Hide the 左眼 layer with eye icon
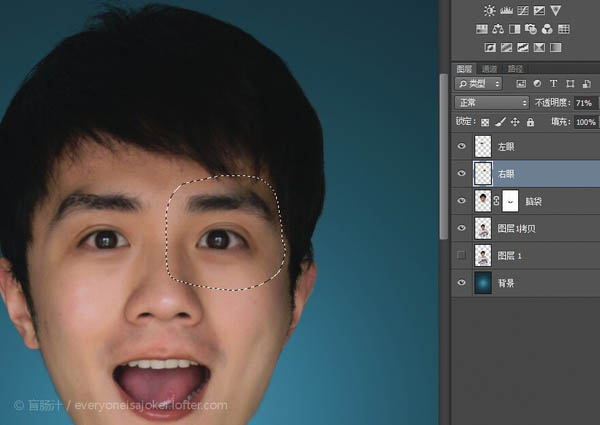This screenshot has height=425, width=600. pyautogui.click(x=461, y=146)
